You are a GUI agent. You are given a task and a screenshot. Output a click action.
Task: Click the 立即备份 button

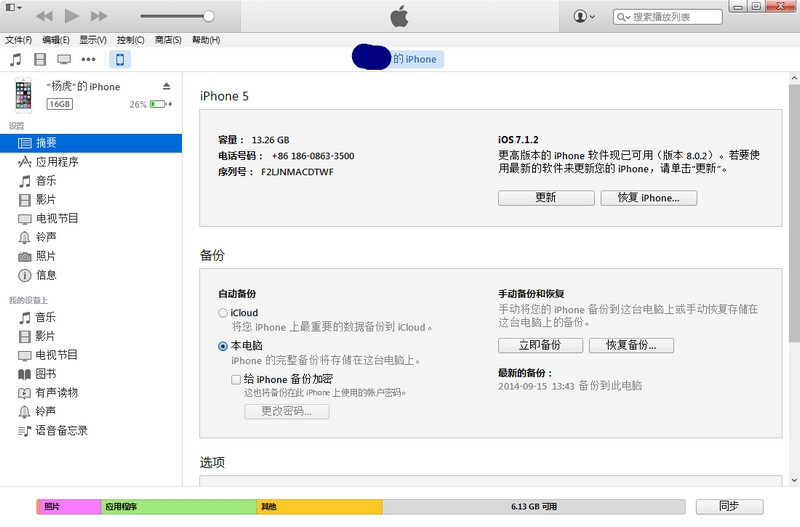pyautogui.click(x=540, y=345)
